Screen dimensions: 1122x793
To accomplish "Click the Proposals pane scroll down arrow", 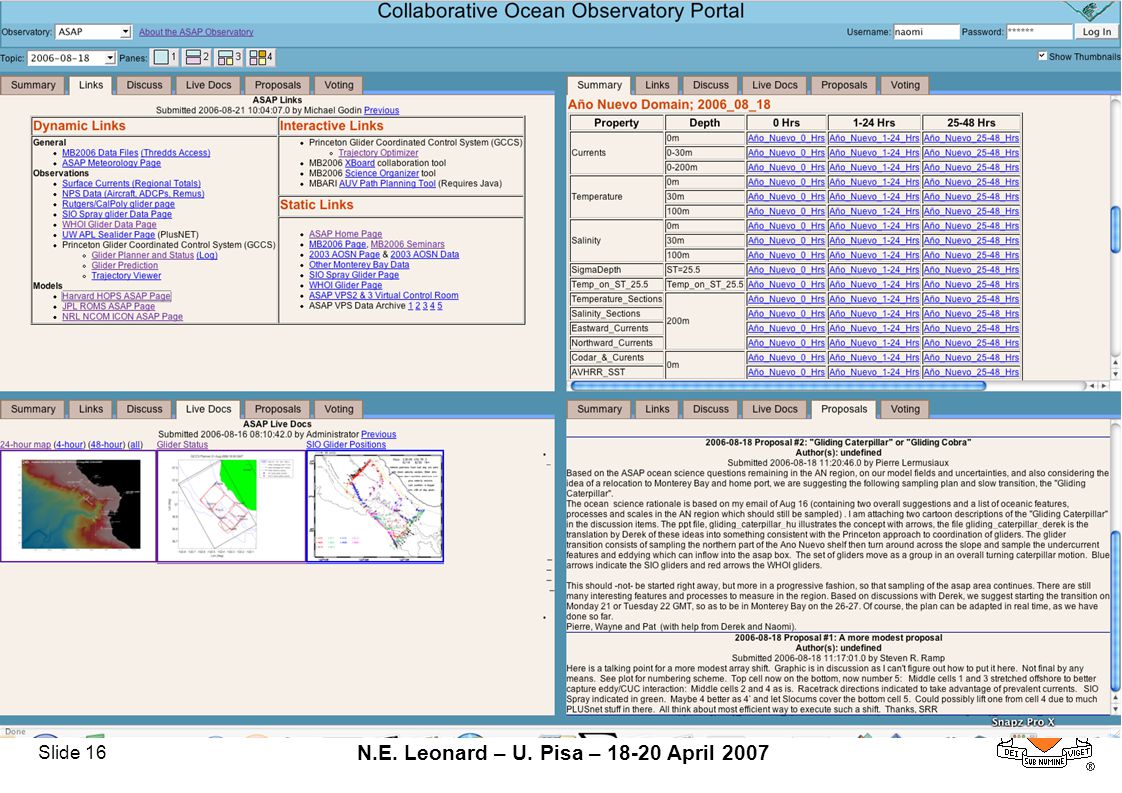I will pyautogui.click(x=1116, y=709).
